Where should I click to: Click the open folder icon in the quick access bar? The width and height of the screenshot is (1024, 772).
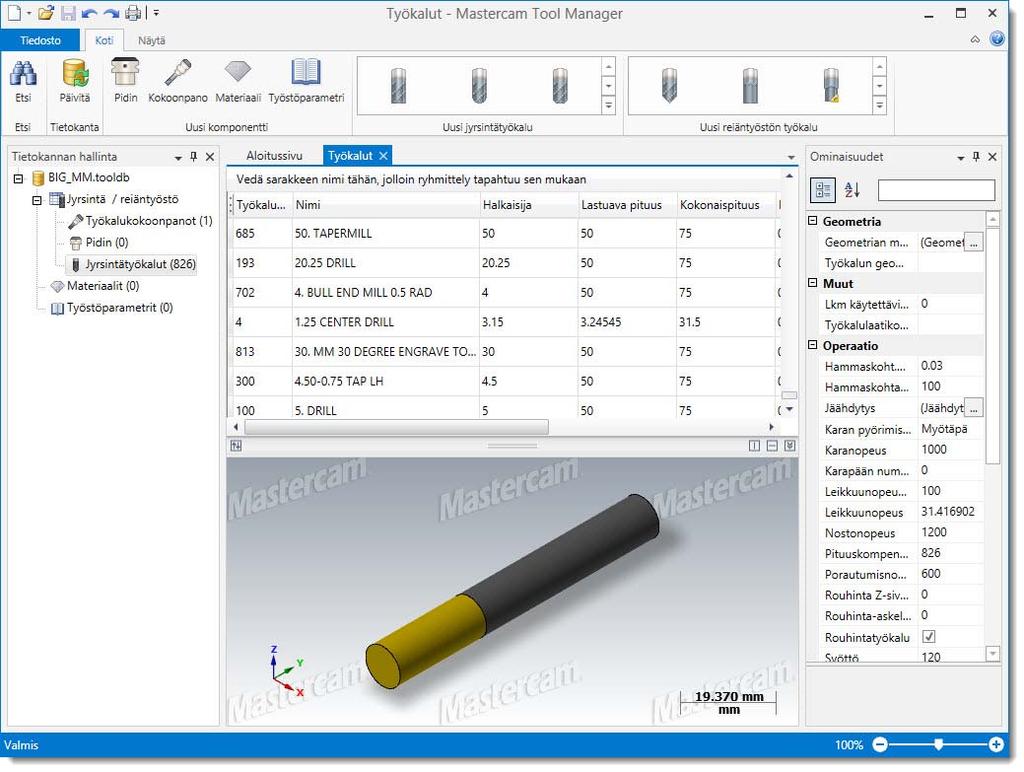pos(46,12)
